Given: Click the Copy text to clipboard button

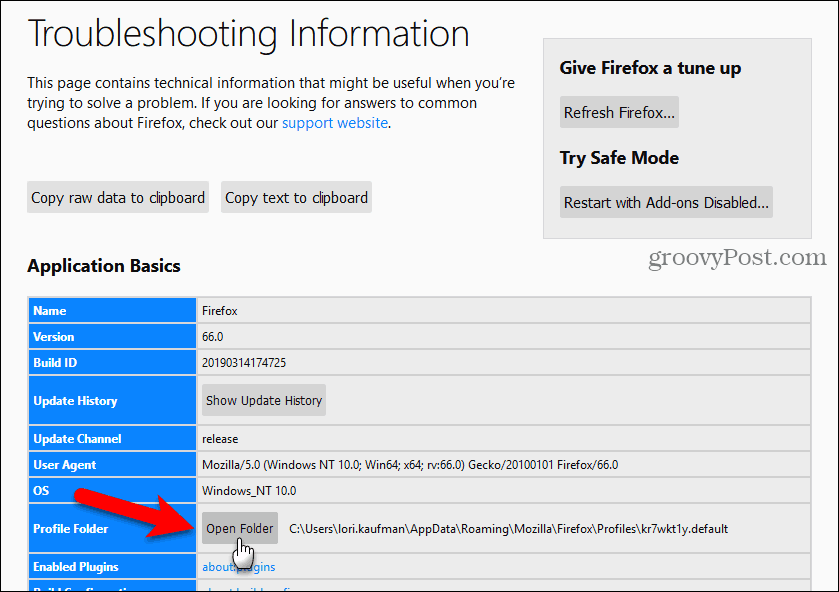Looking at the screenshot, I should click(x=296, y=198).
